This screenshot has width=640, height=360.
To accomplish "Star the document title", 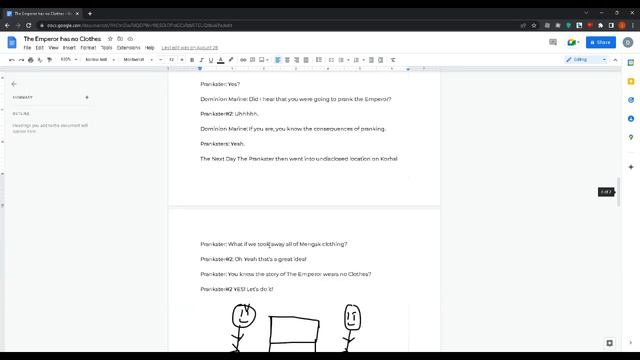I will (110, 39).
